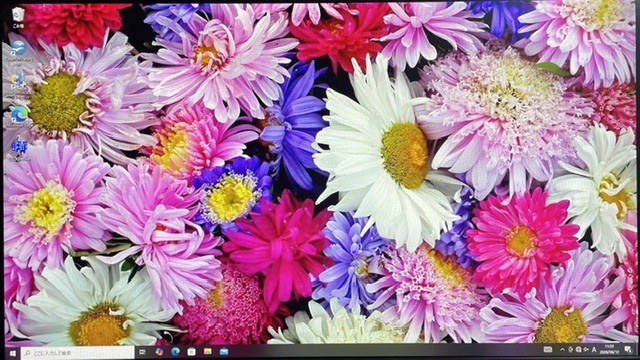Viewport: 640px width, 360px height.
Task: Select the colorful Windows-tools desktop shortcut
Action: point(18,84)
